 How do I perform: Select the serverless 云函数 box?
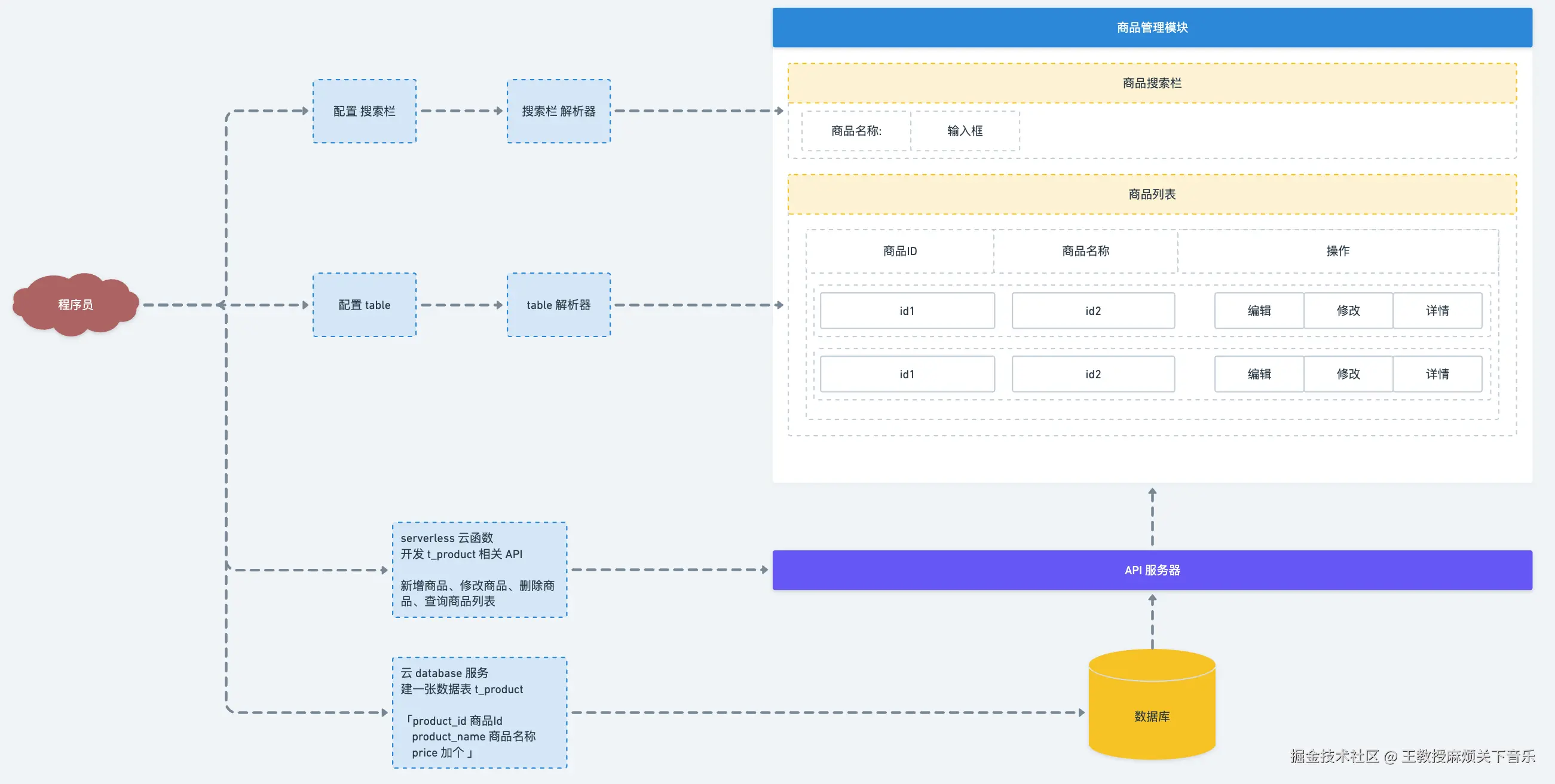[x=479, y=569]
